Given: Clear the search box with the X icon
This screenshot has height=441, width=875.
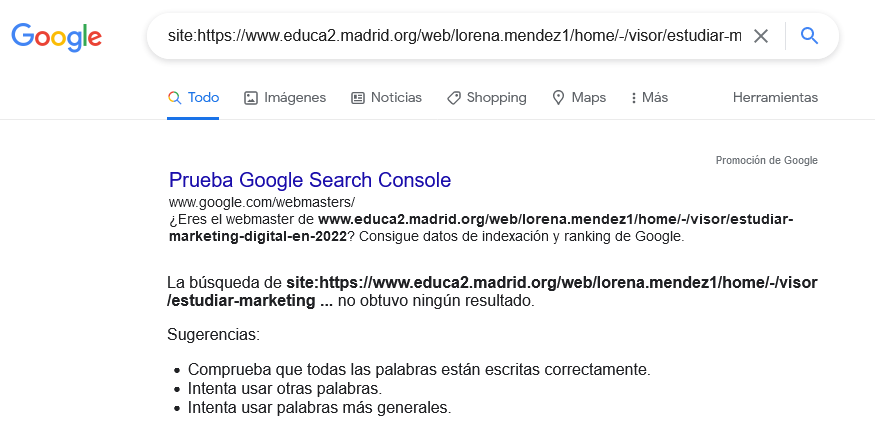Looking at the screenshot, I should point(761,37).
